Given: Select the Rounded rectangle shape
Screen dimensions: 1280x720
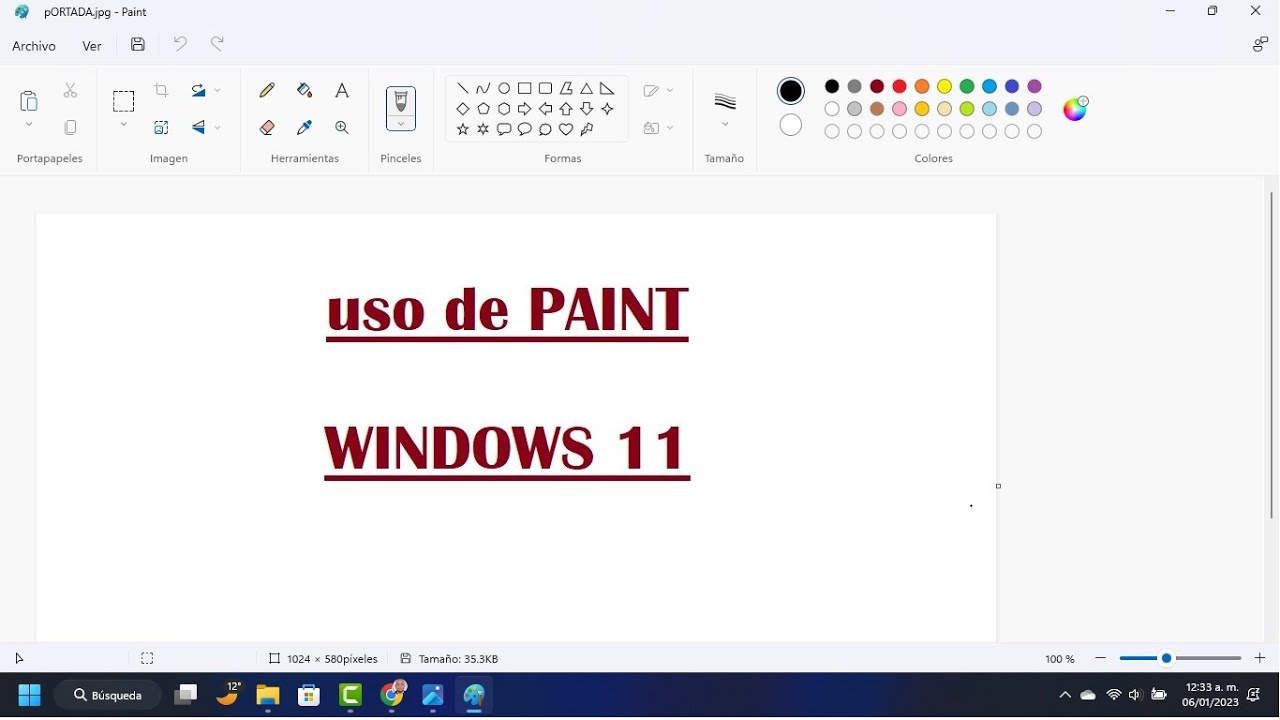Looking at the screenshot, I should (545, 88).
